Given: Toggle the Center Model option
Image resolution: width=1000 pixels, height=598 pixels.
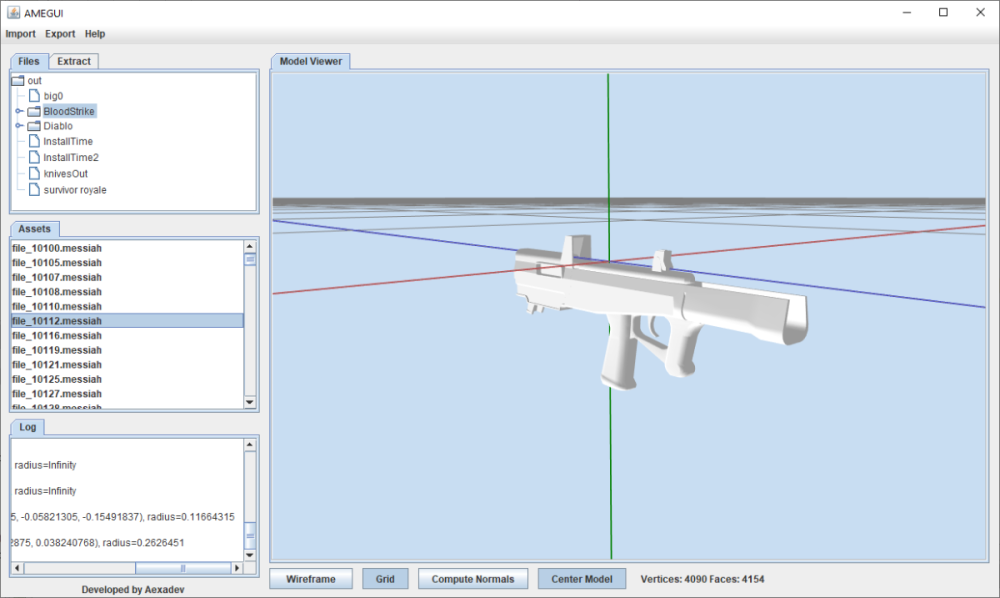Looking at the screenshot, I should tap(582, 579).
